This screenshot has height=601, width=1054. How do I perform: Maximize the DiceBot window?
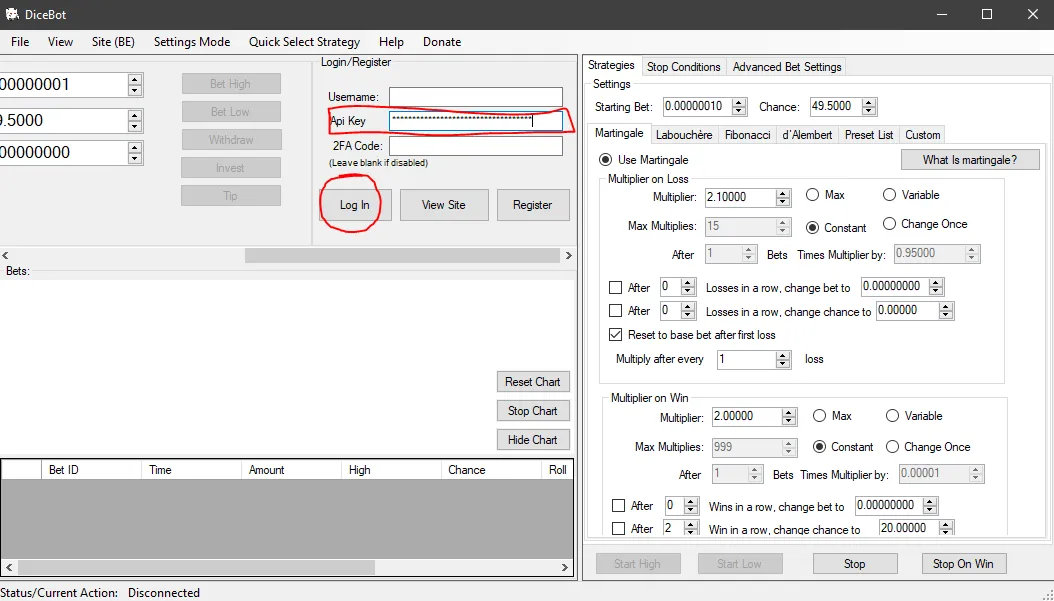[987, 14]
